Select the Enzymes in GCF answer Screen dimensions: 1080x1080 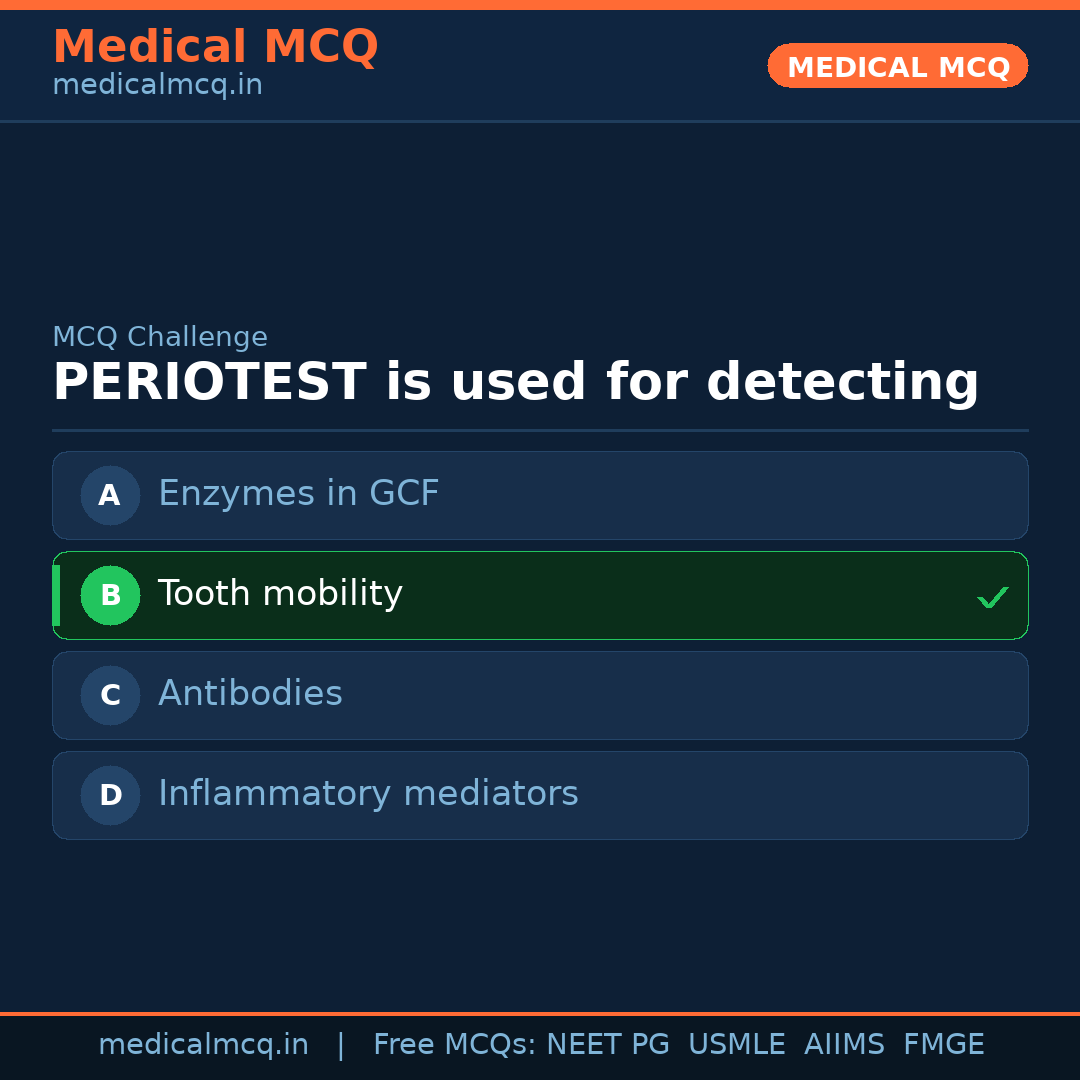tap(299, 494)
